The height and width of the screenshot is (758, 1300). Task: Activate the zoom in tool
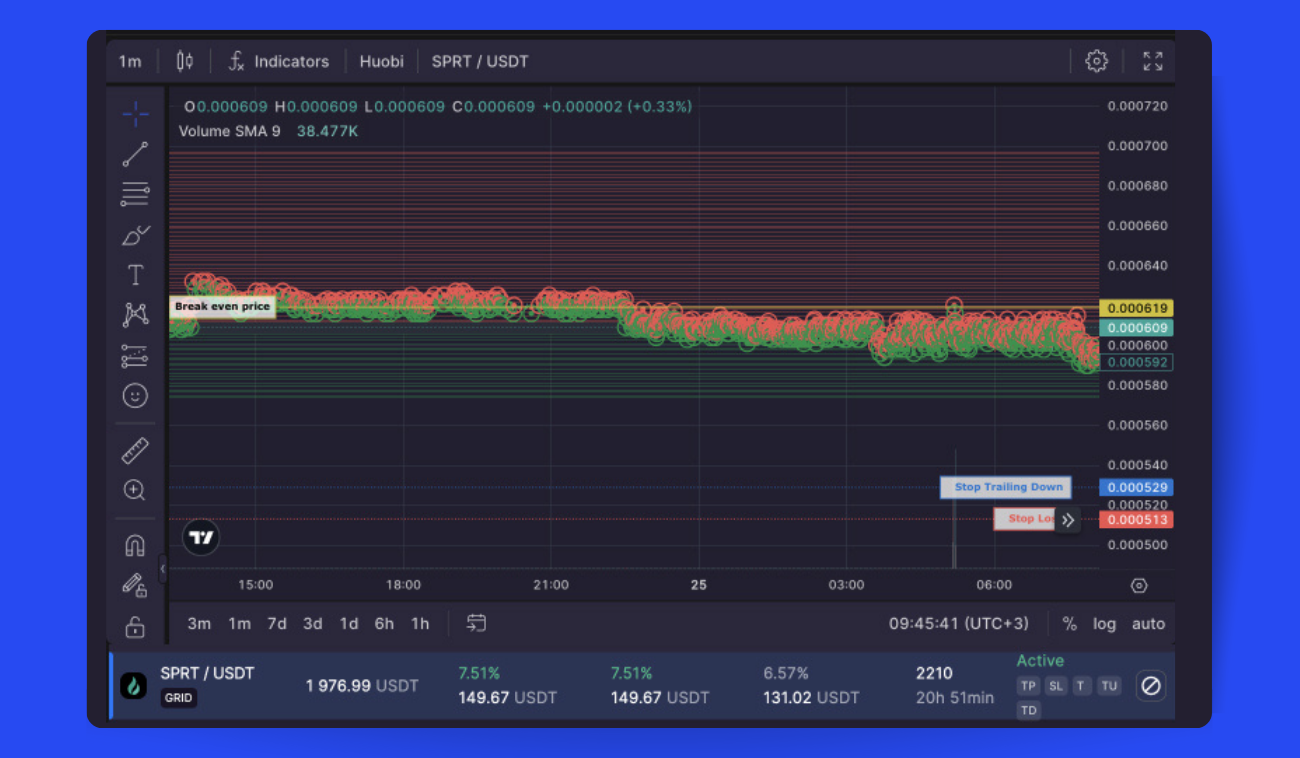click(x=136, y=490)
